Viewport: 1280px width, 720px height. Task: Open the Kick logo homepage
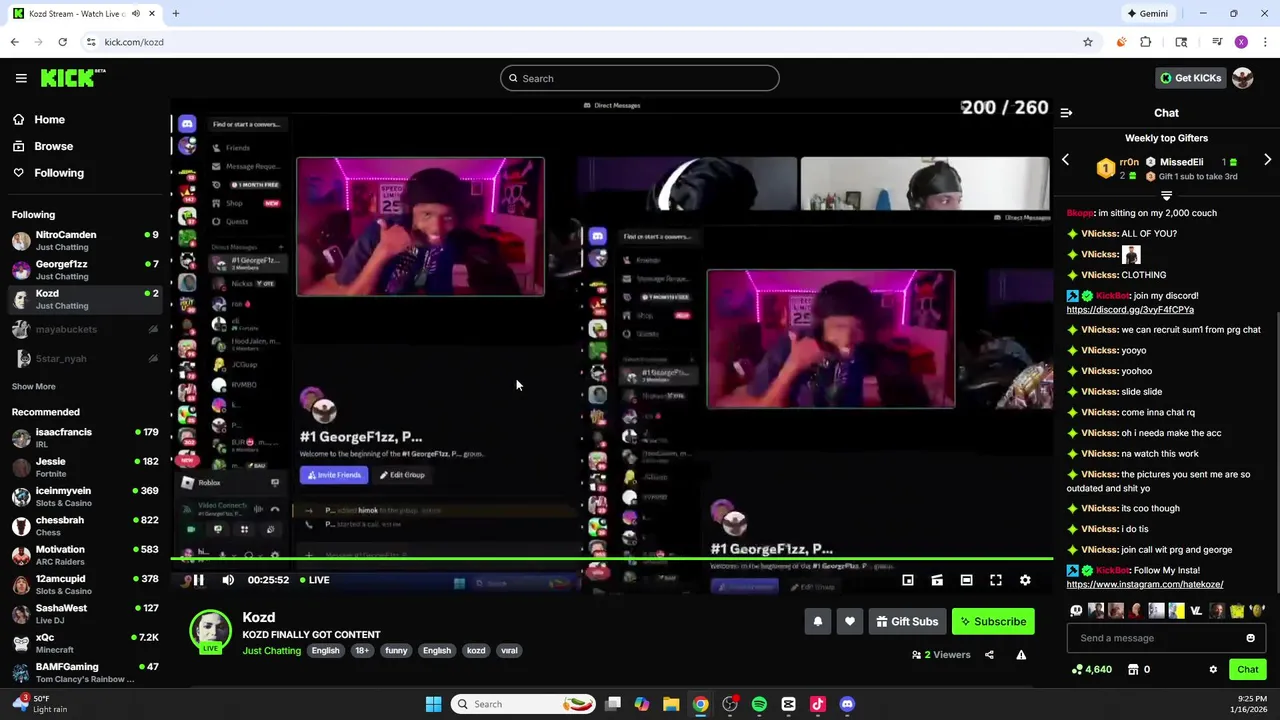coord(72,78)
